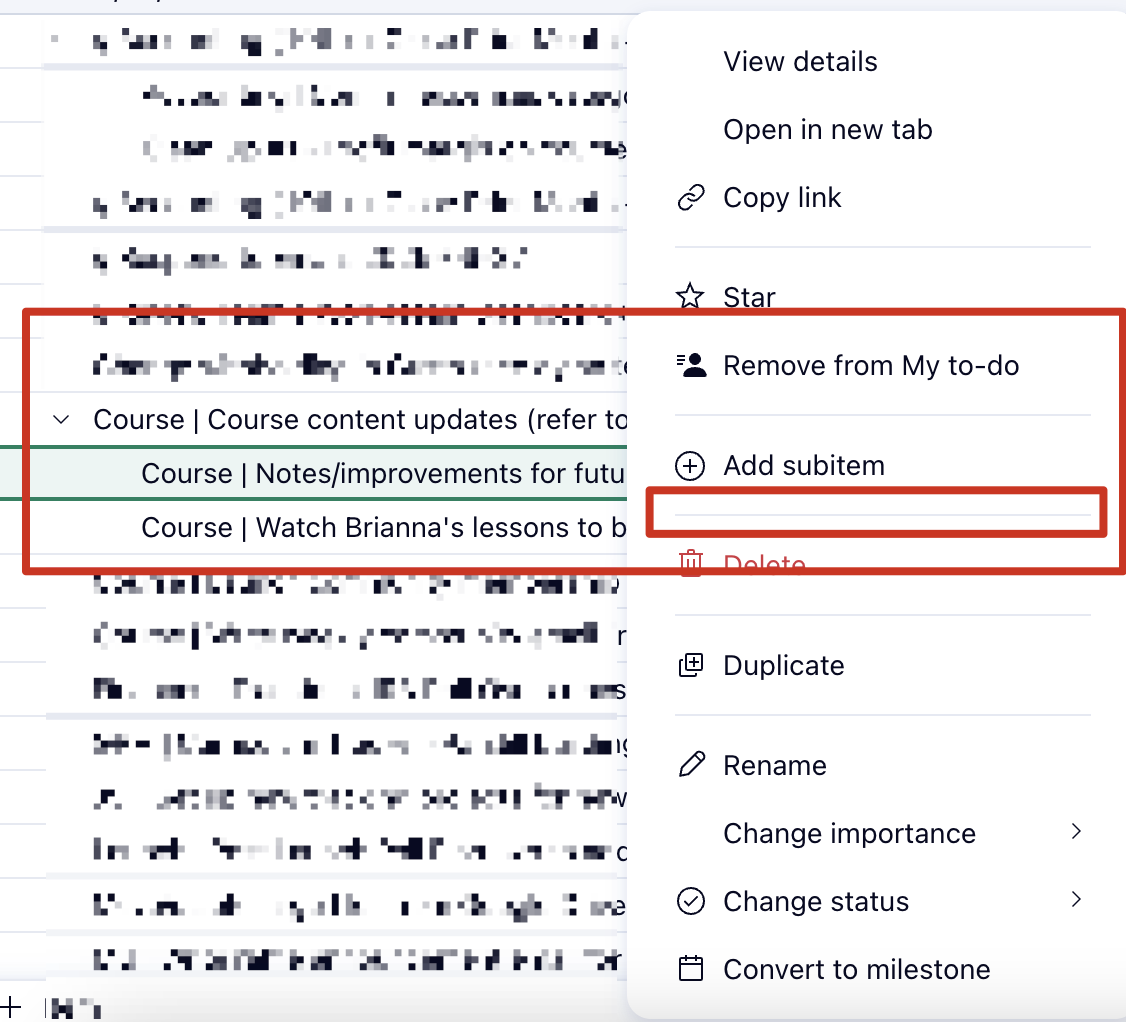Image resolution: width=1126 pixels, height=1022 pixels.
Task: Expand the Change status submenu arrow
Action: (1076, 900)
